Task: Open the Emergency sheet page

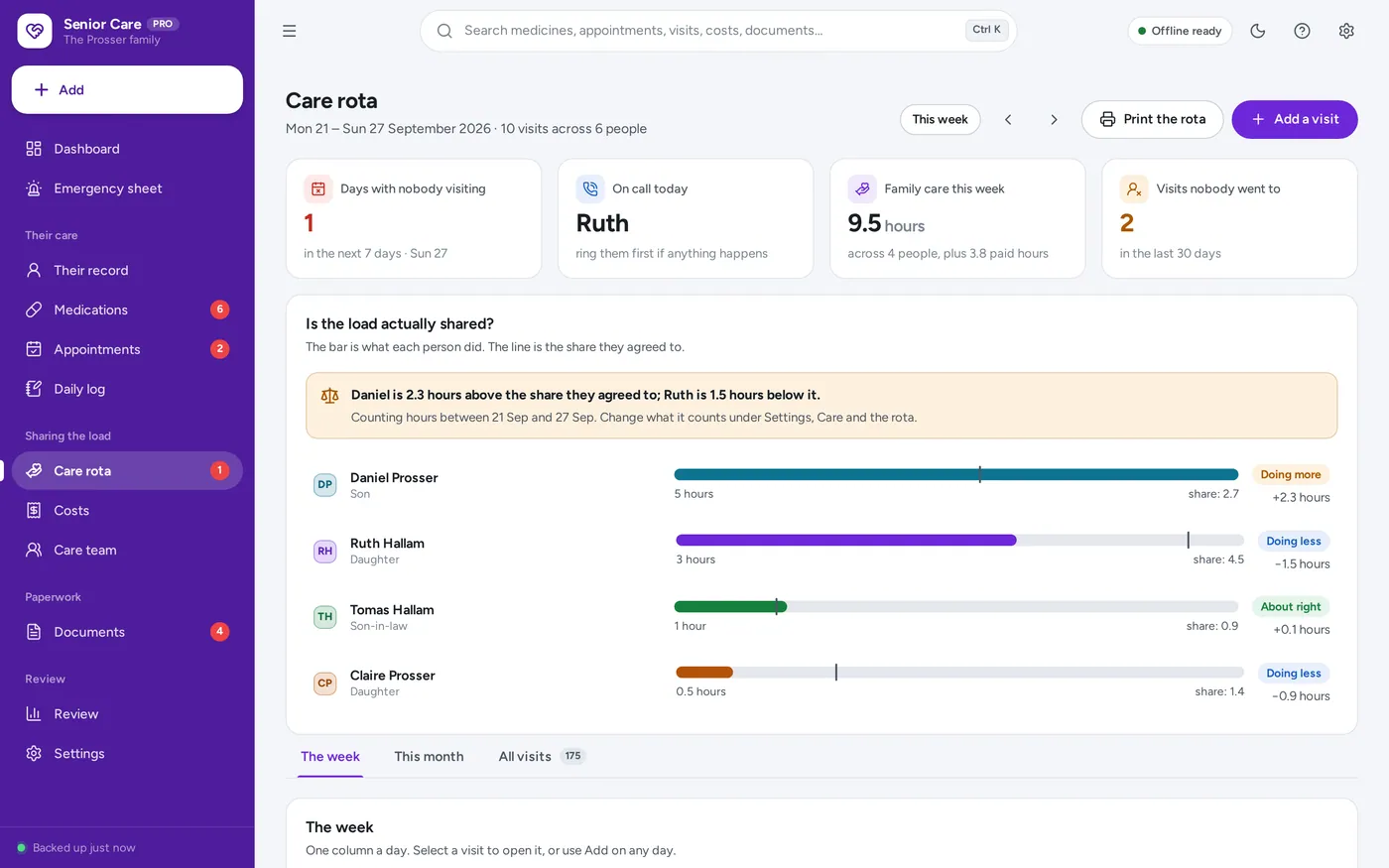Action: (127, 188)
